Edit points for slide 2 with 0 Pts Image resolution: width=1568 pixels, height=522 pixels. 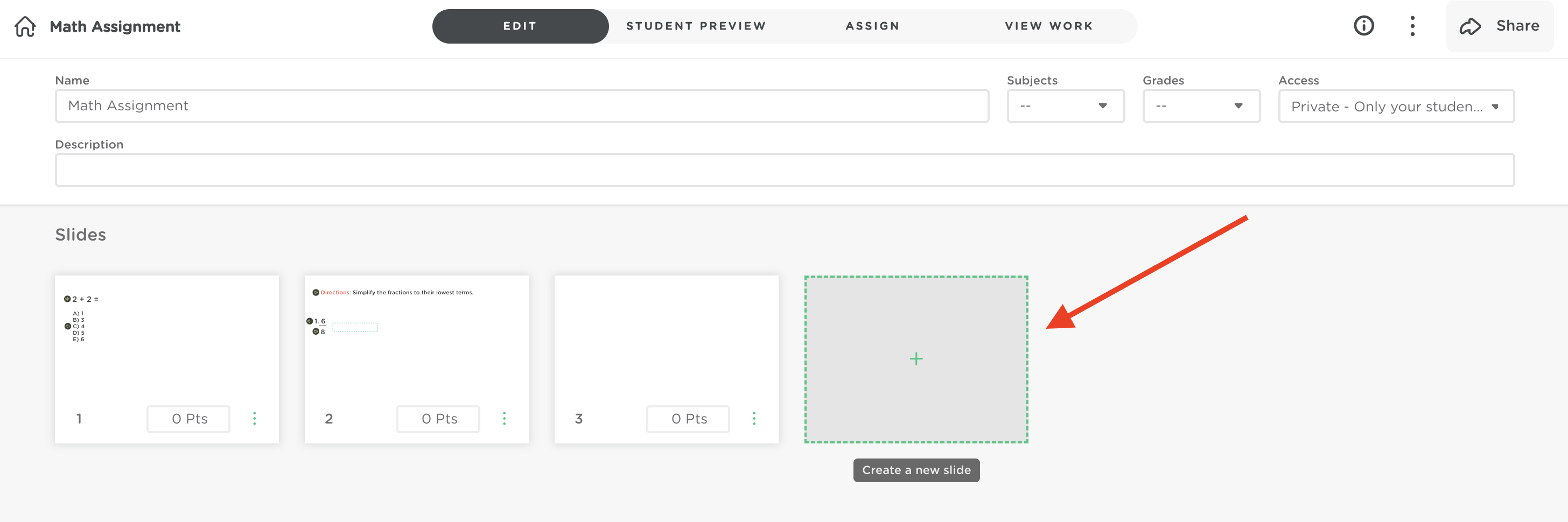438,419
